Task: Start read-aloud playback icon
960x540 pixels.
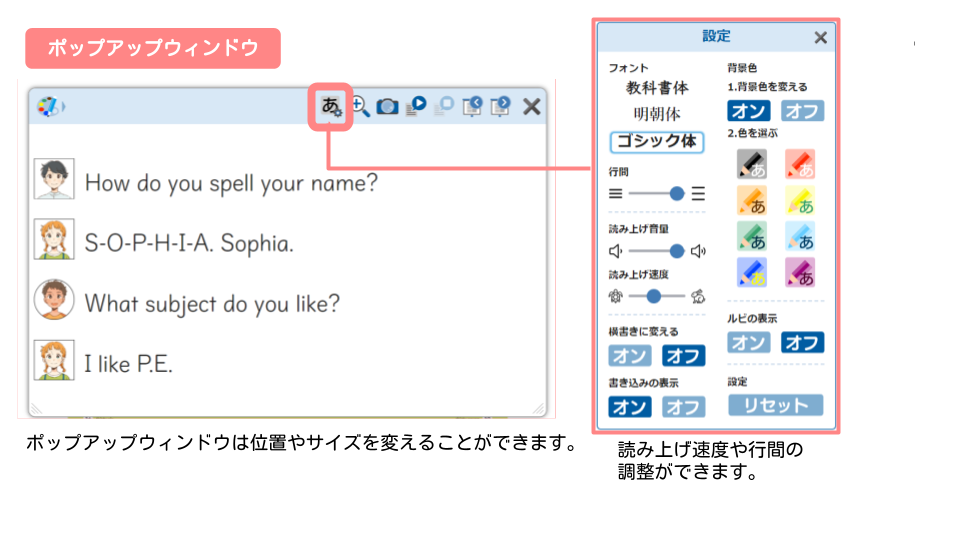Action: click(x=416, y=105)
